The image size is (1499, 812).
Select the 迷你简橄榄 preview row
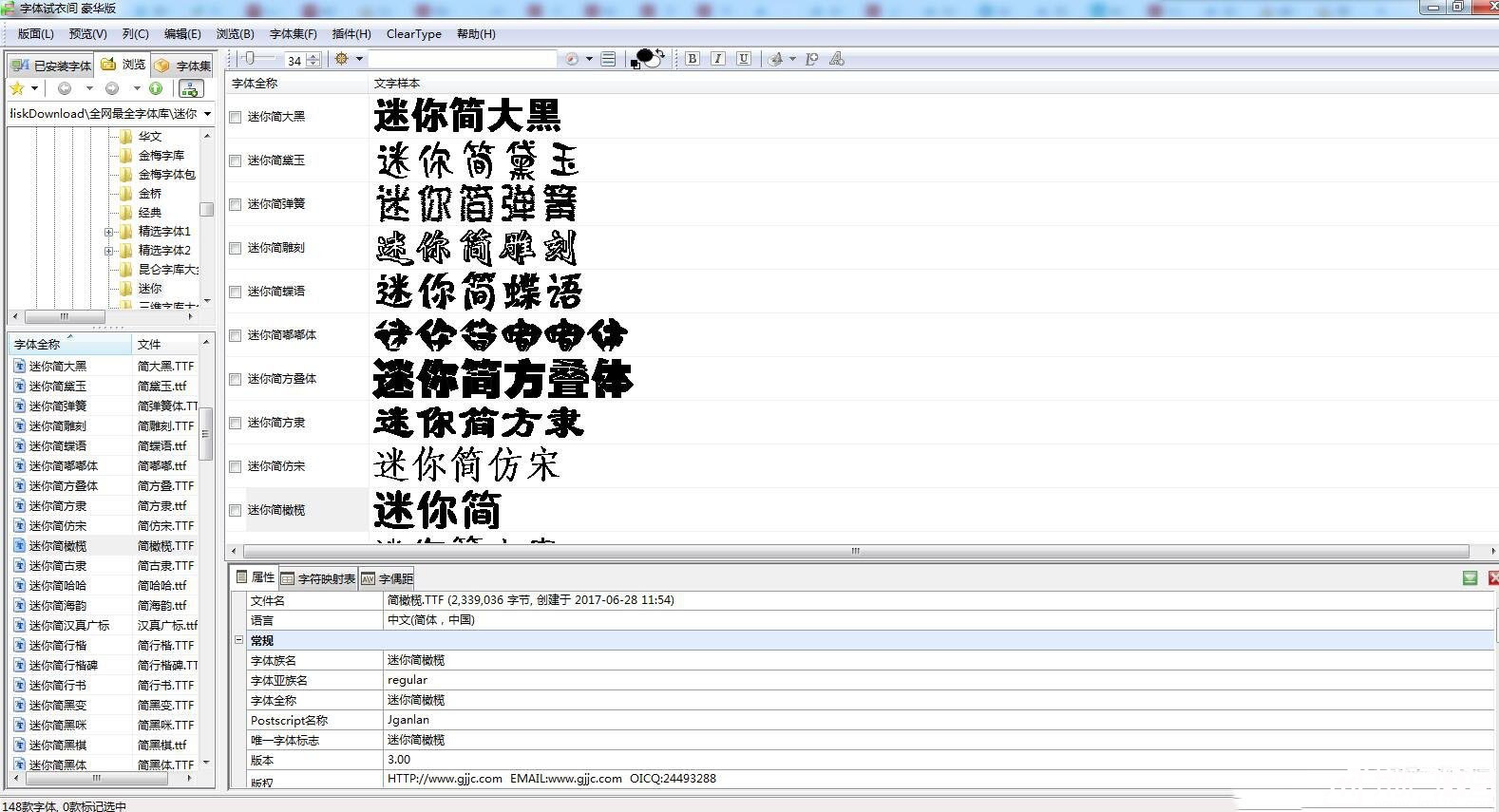click(x=860, y=510)
